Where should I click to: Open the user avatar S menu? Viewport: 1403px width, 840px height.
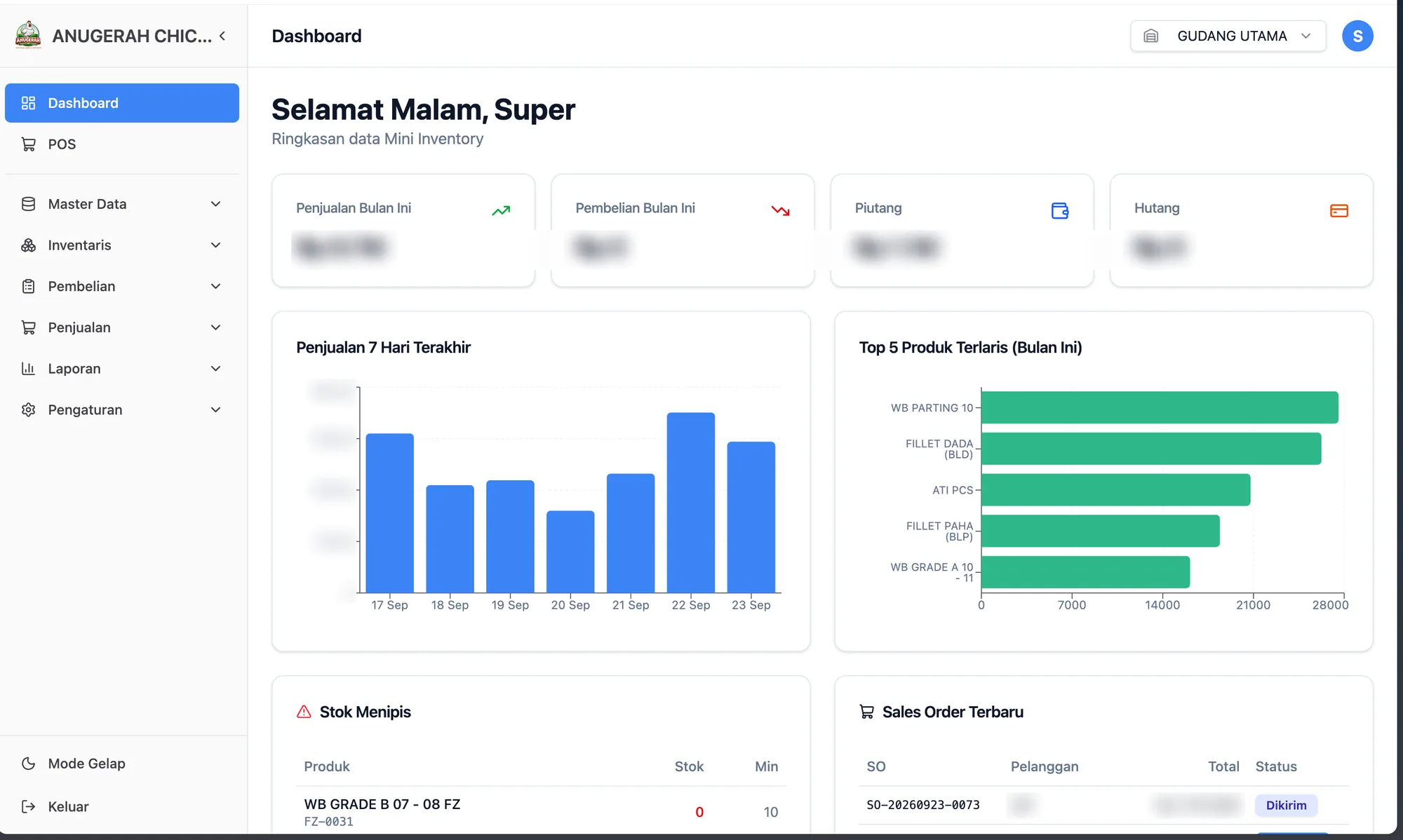point(1357,36)
